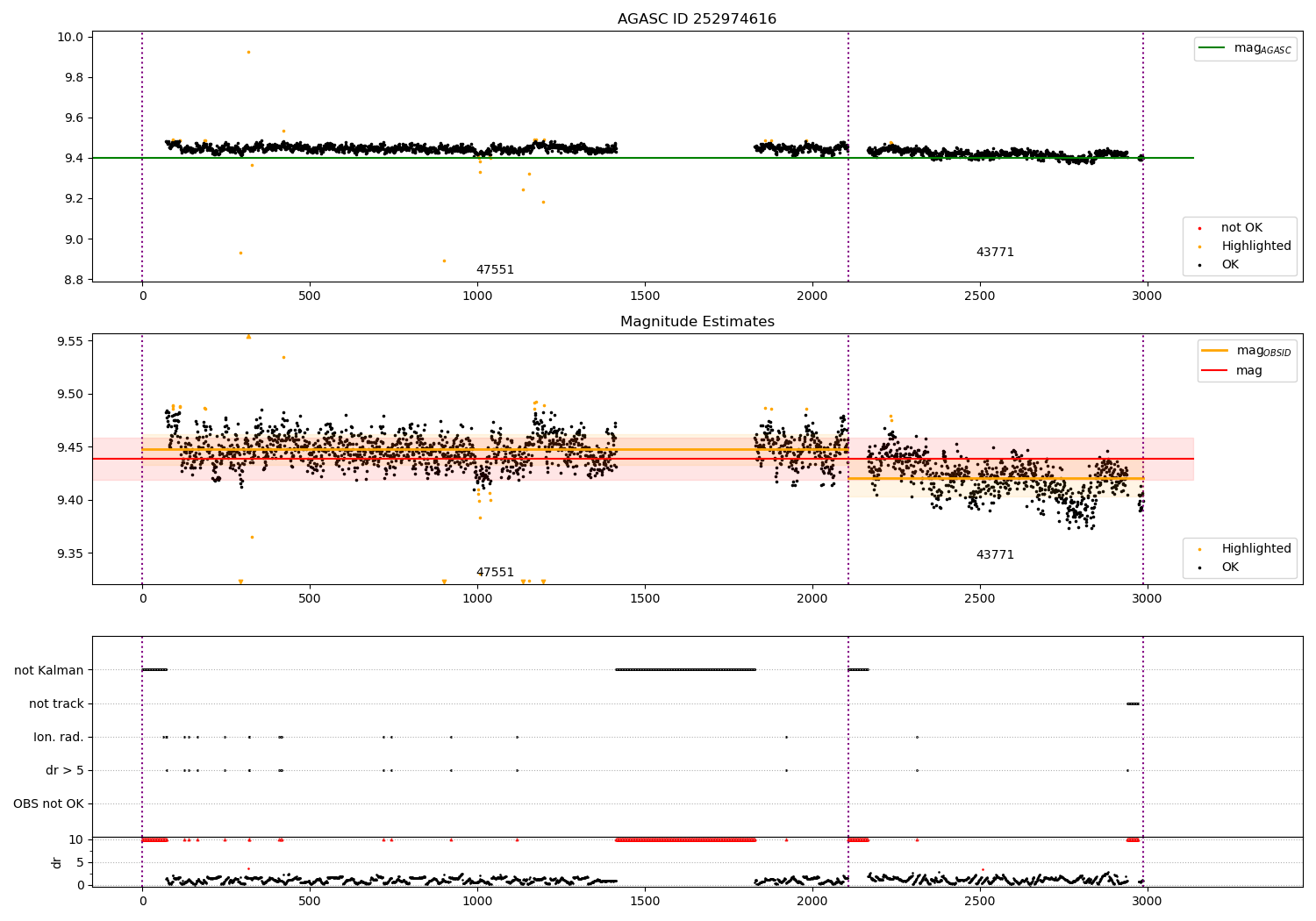This screenshot has width=1316, height=921.
Task: Select the 'not OK' legend entry
Action: click(1240, 228)
